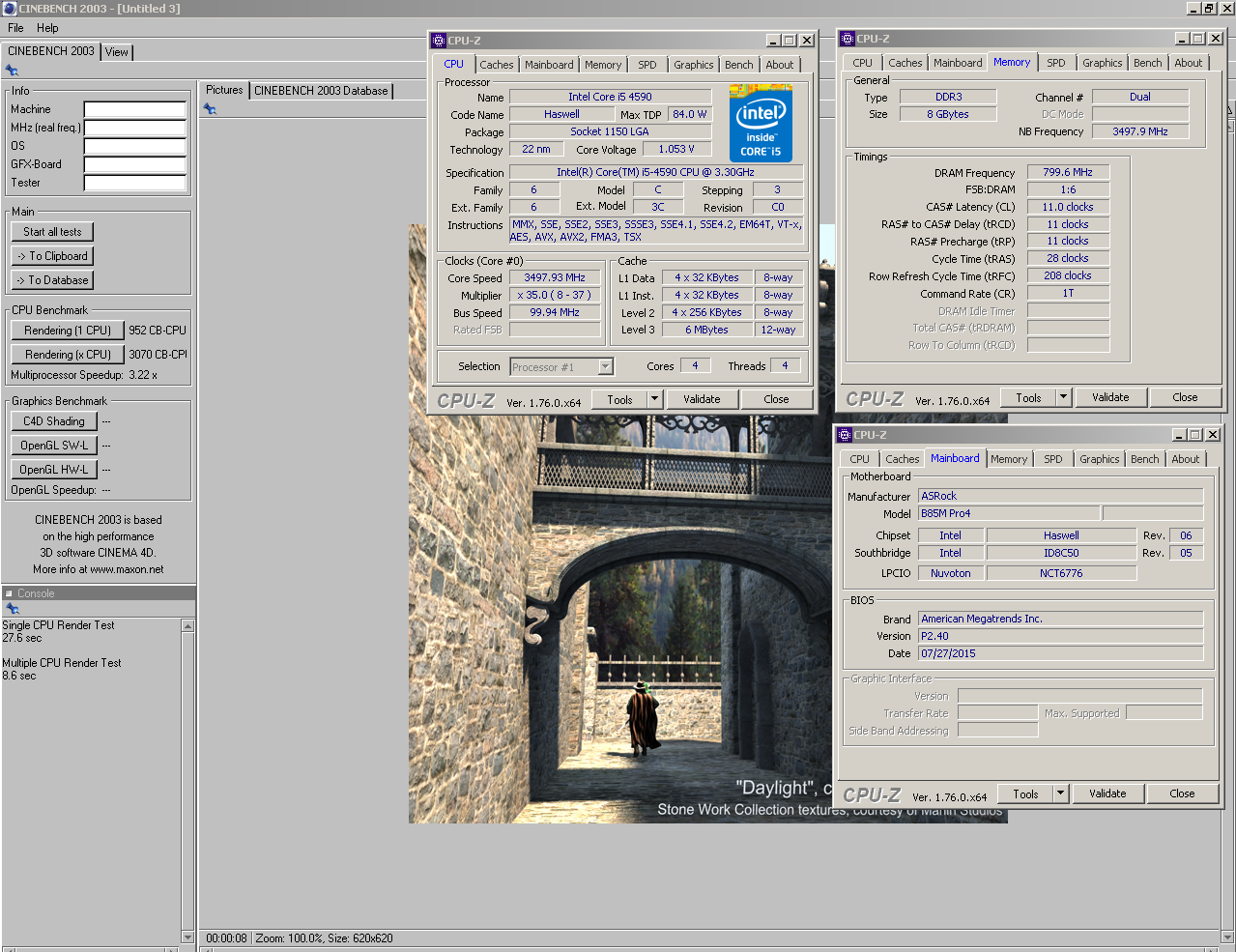Click the '3497.93 MHz' core speed value
This screenshot has width=1236, height=952.
(x=555, y=277)
